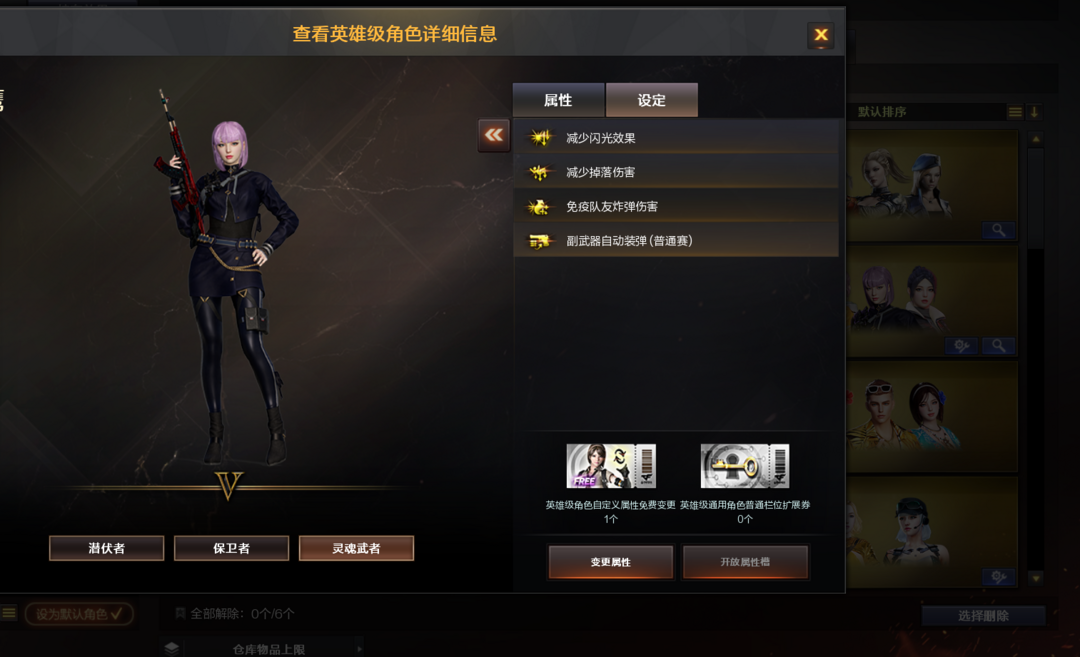This screenshot has height=657, width=1080.
Task: Select the 保卫者 faction toggle
Action: pyautogui.click(x=231, y=548)
